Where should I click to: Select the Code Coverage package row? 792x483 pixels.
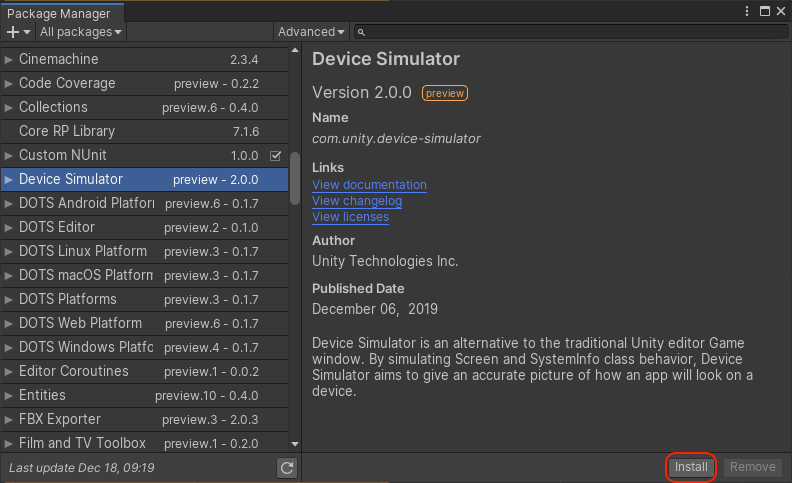(x=144, y=83)
